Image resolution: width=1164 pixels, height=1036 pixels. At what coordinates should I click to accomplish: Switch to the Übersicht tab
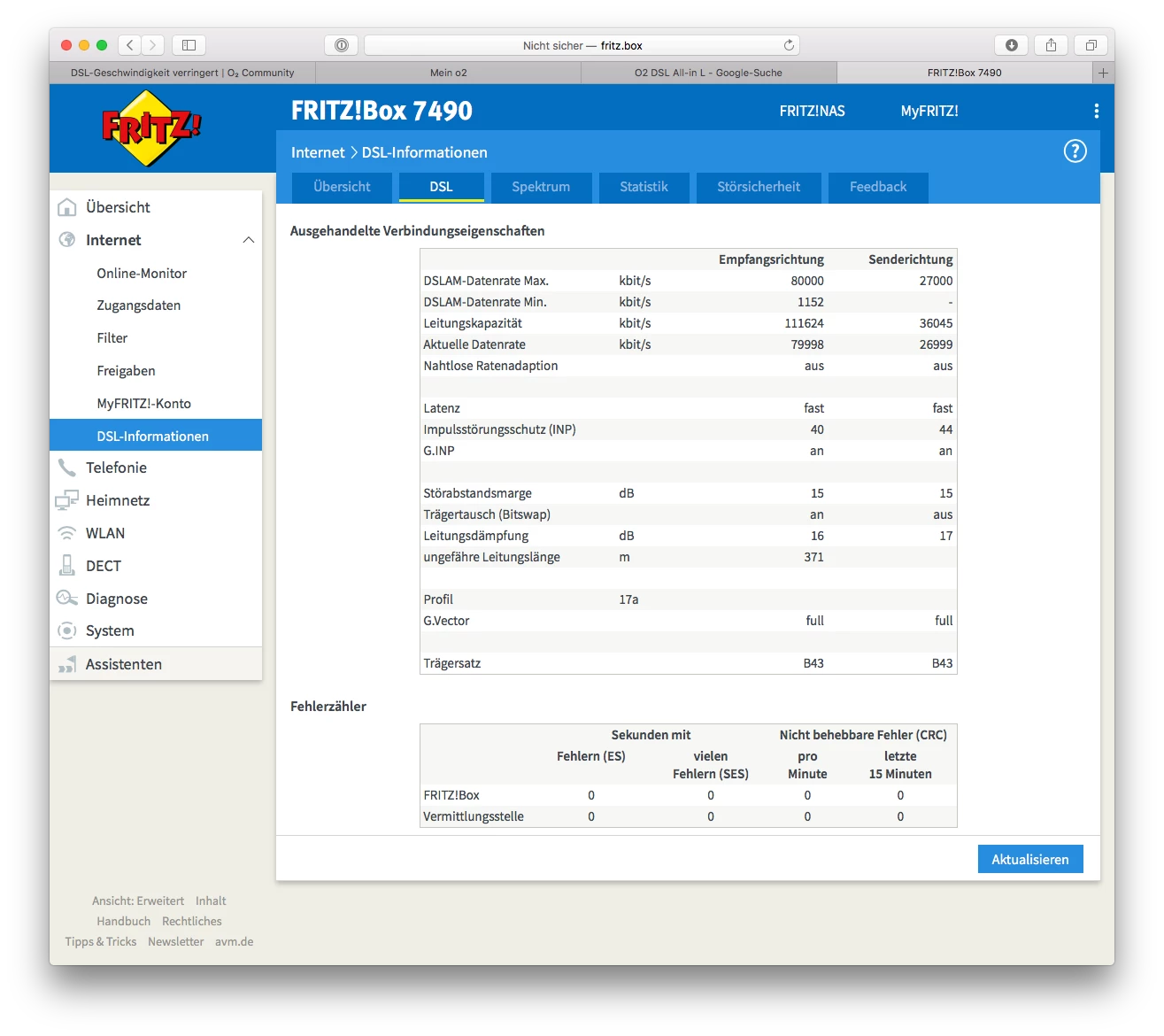[342, 187]
